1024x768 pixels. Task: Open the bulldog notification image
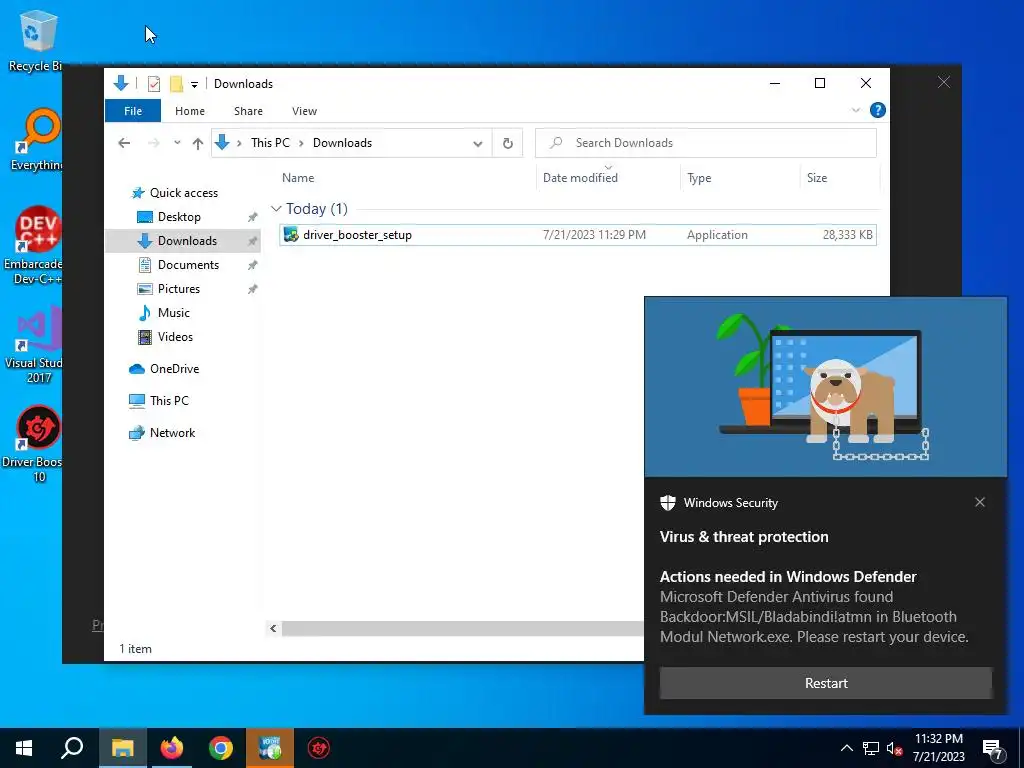(x=826, y=387)
